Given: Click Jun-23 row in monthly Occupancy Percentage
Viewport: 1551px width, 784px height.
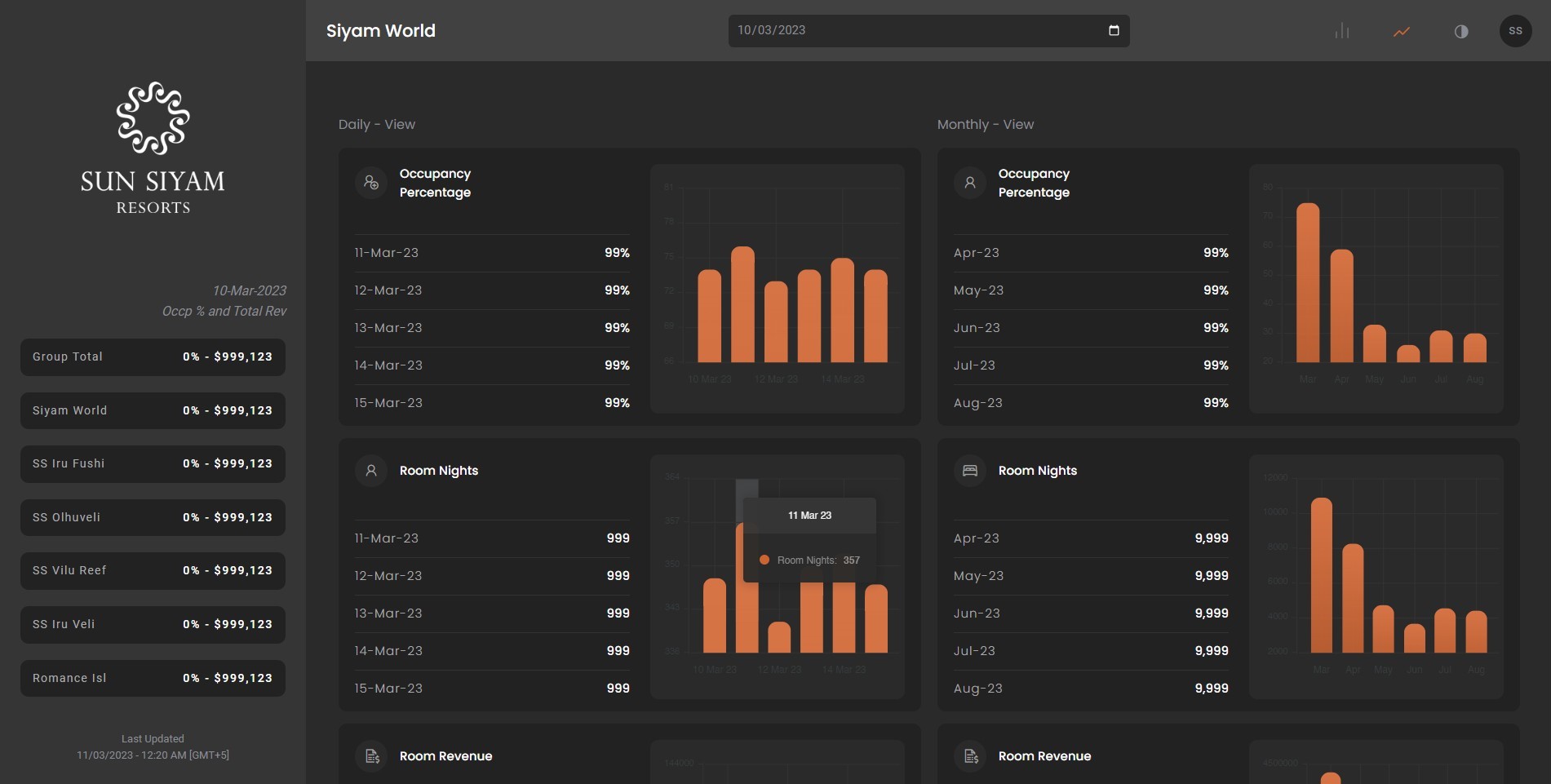Looking at the screenshot, I should click(x=1091, y=328).
